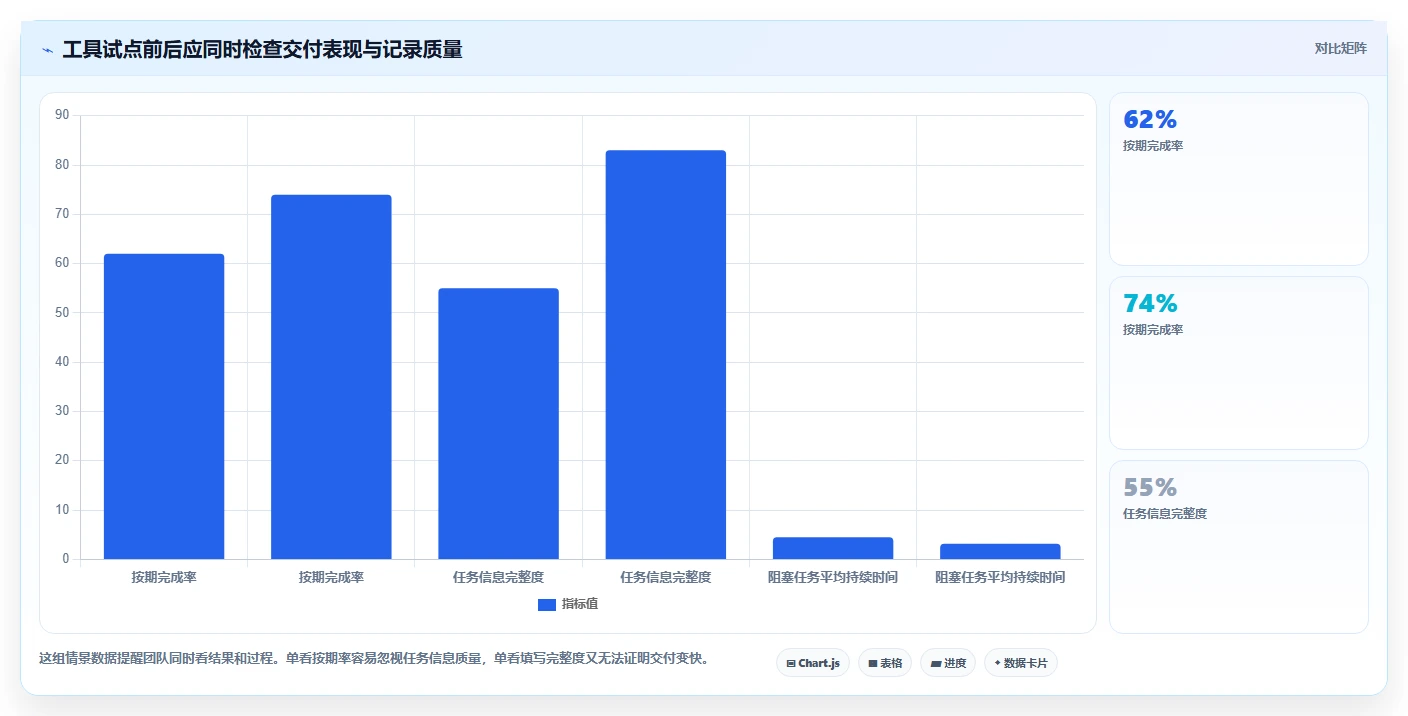Open the 74% 按期完成率 card

tap(1239, 363)
